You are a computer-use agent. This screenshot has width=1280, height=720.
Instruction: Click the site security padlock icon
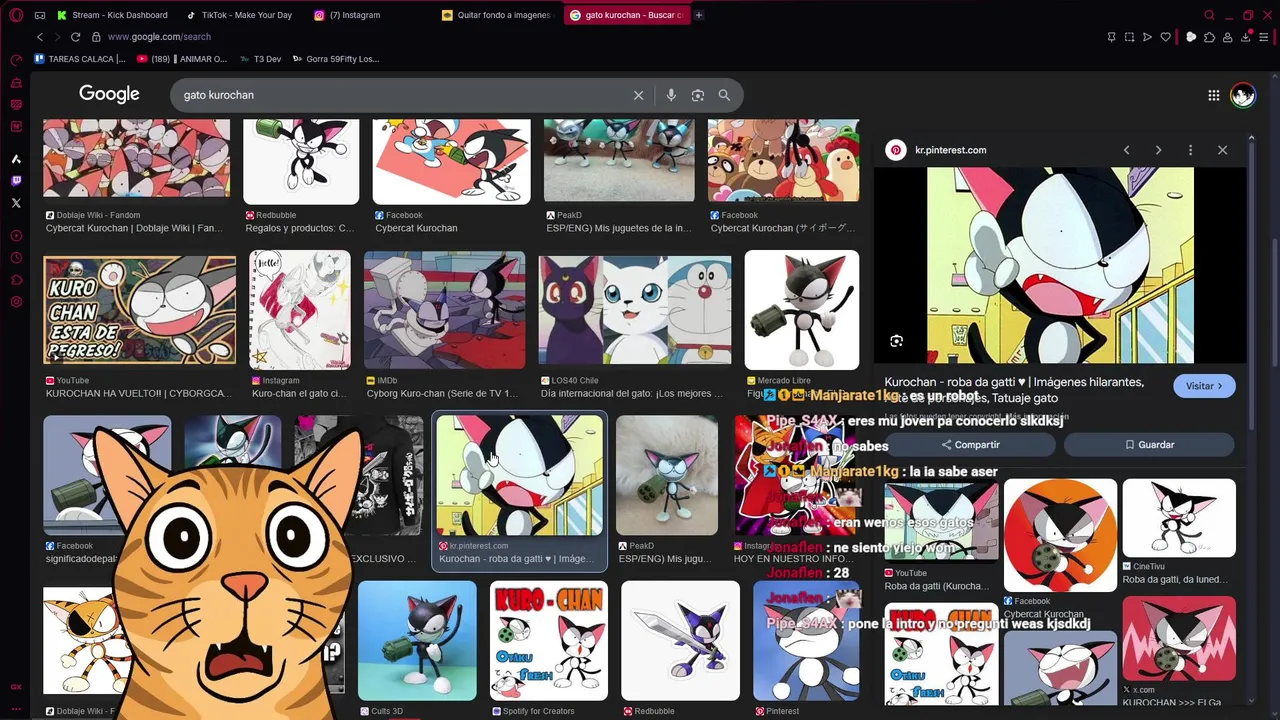(96, 37)
